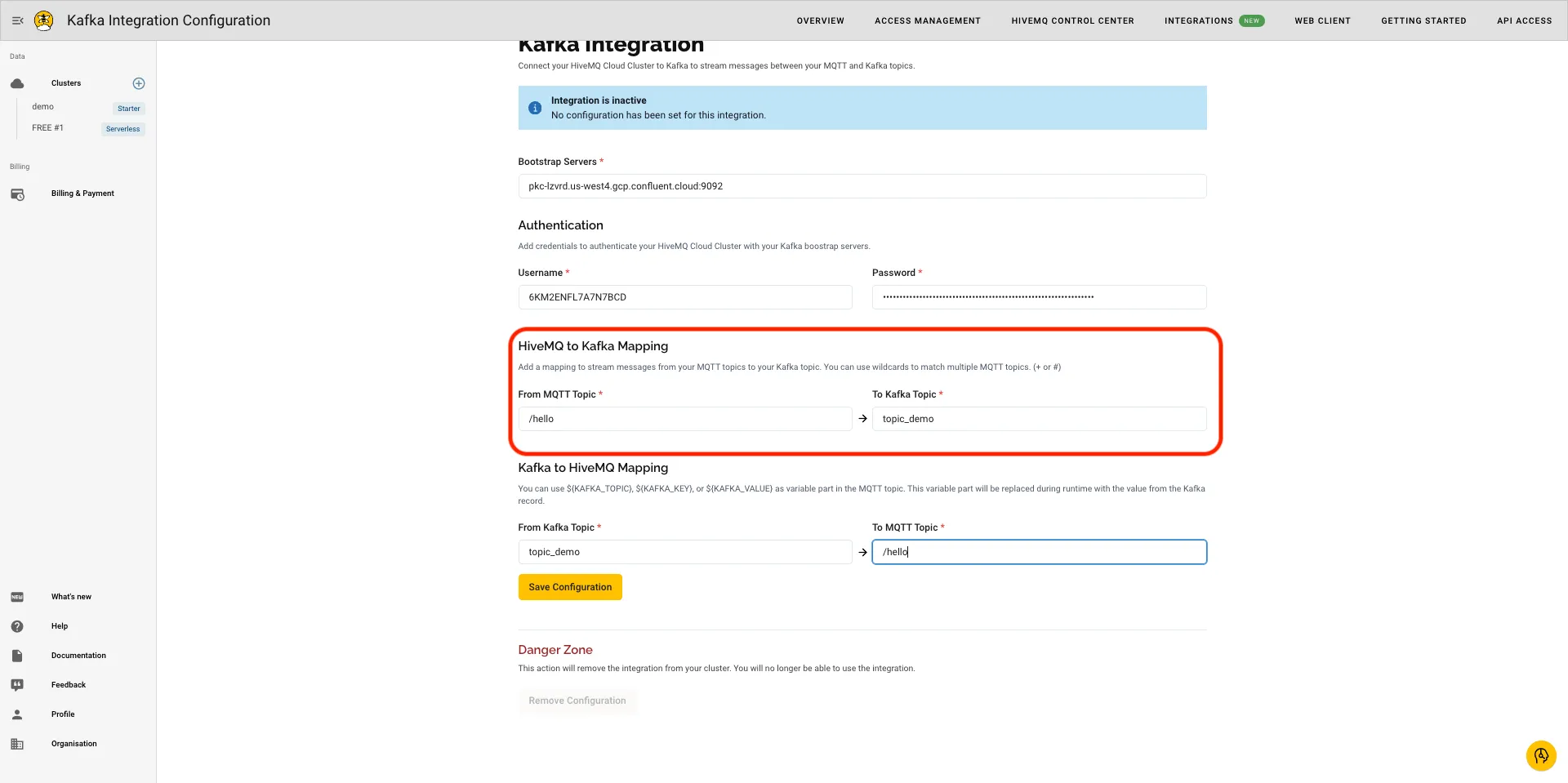Open the Getting Started tab

[1423, 21]
